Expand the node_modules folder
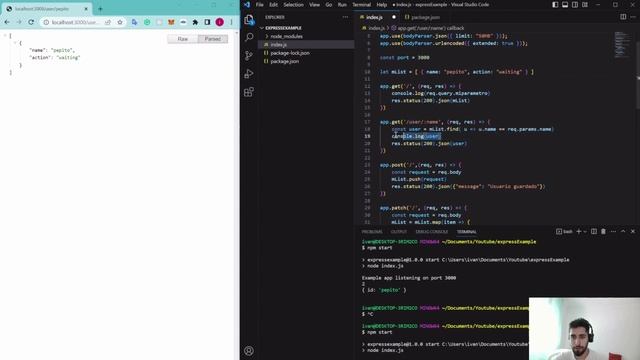The image size is (640, 360). (286, 36)
